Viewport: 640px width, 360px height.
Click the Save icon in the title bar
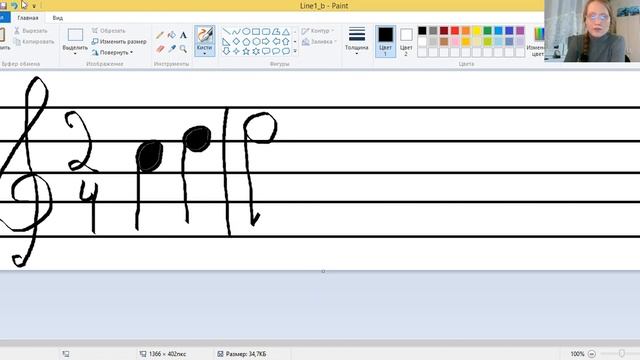(x=3, y=5)
